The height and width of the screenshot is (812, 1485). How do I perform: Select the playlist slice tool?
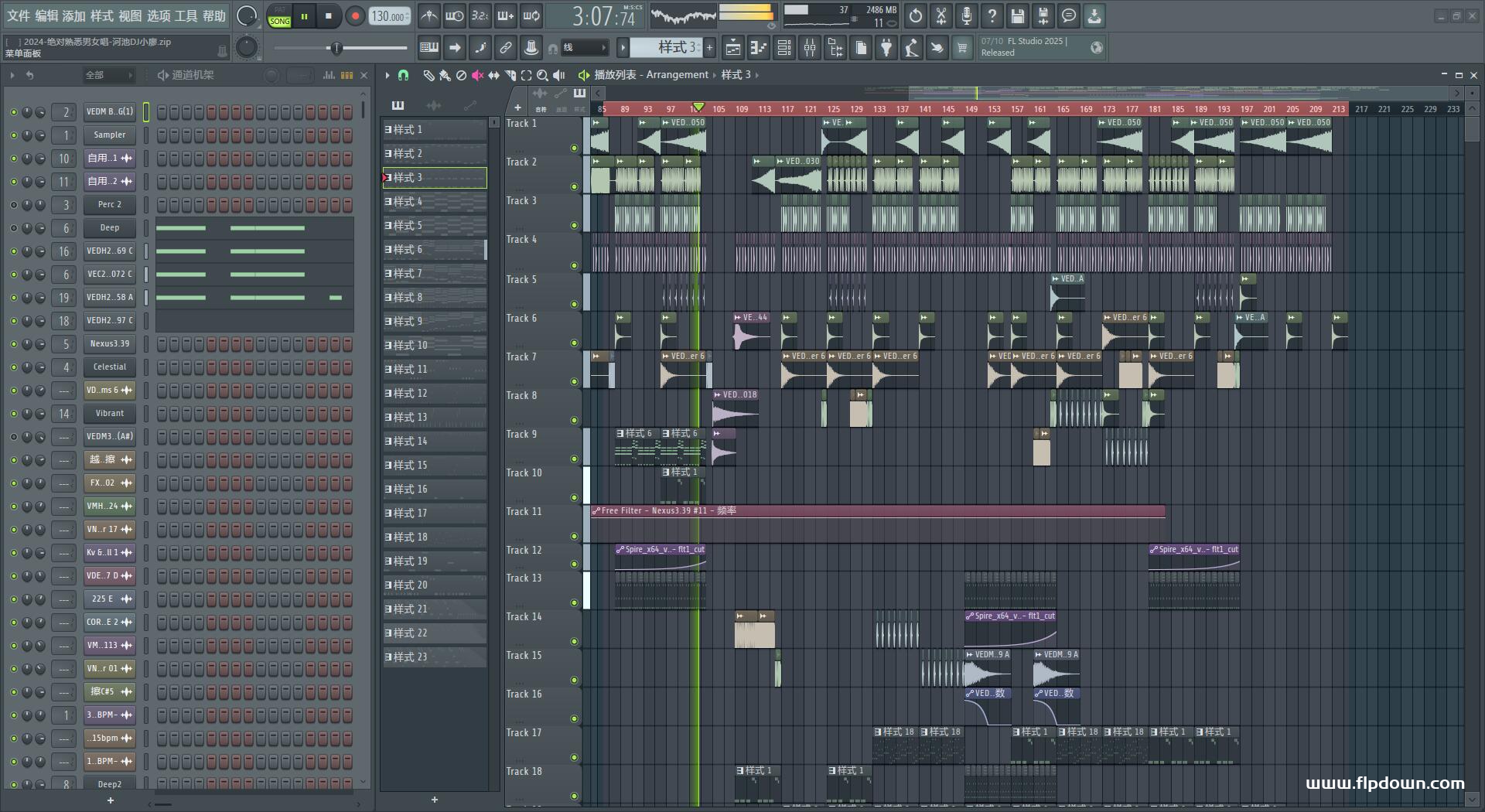tap(510, 75)
